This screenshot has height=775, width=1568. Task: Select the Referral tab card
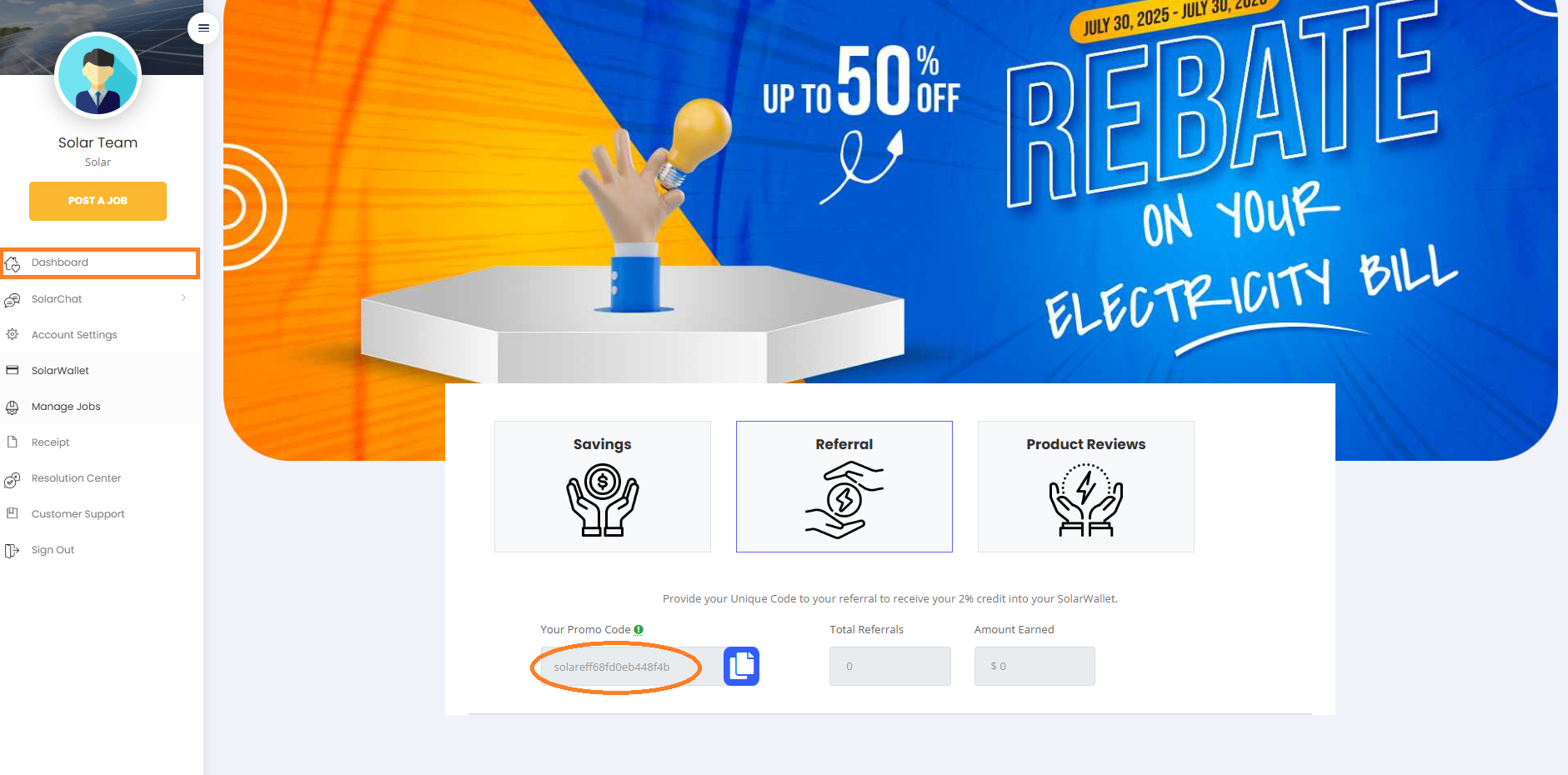point(844,487)
